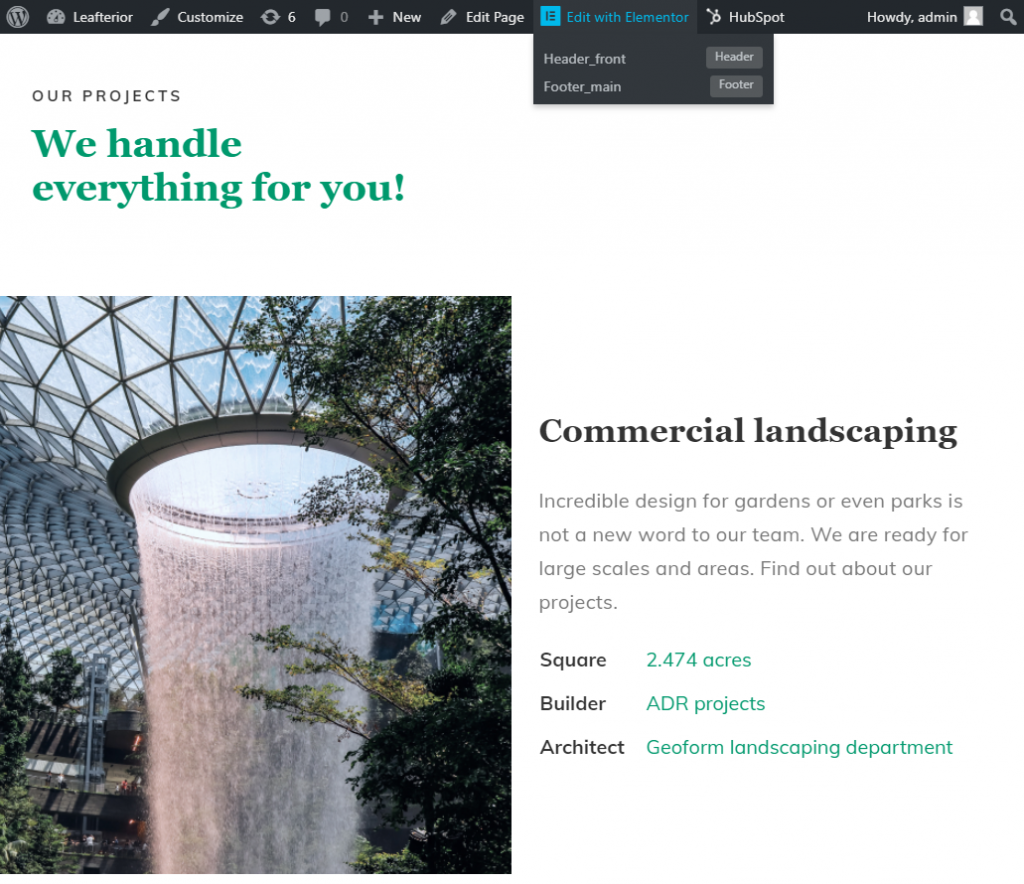Select Footer_main template entry

[582, 87]
